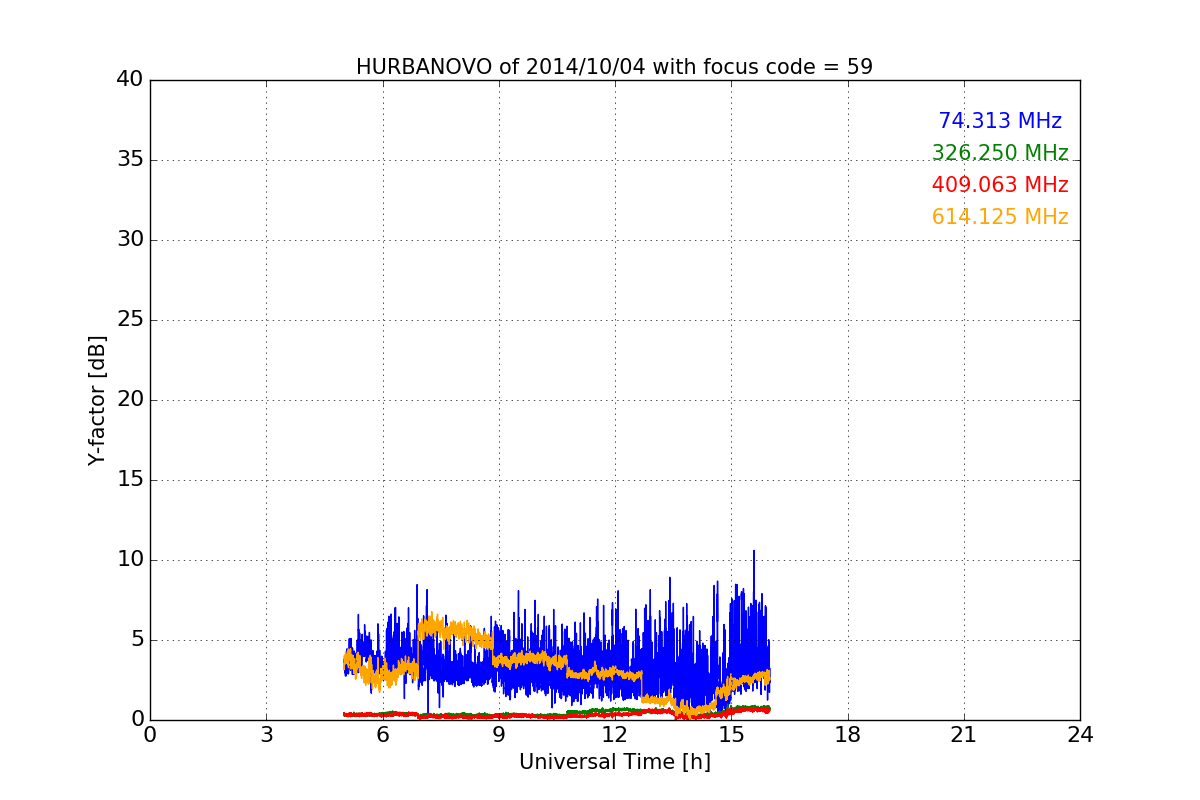Click y-axis tick label 40

[x=129, y=79]
